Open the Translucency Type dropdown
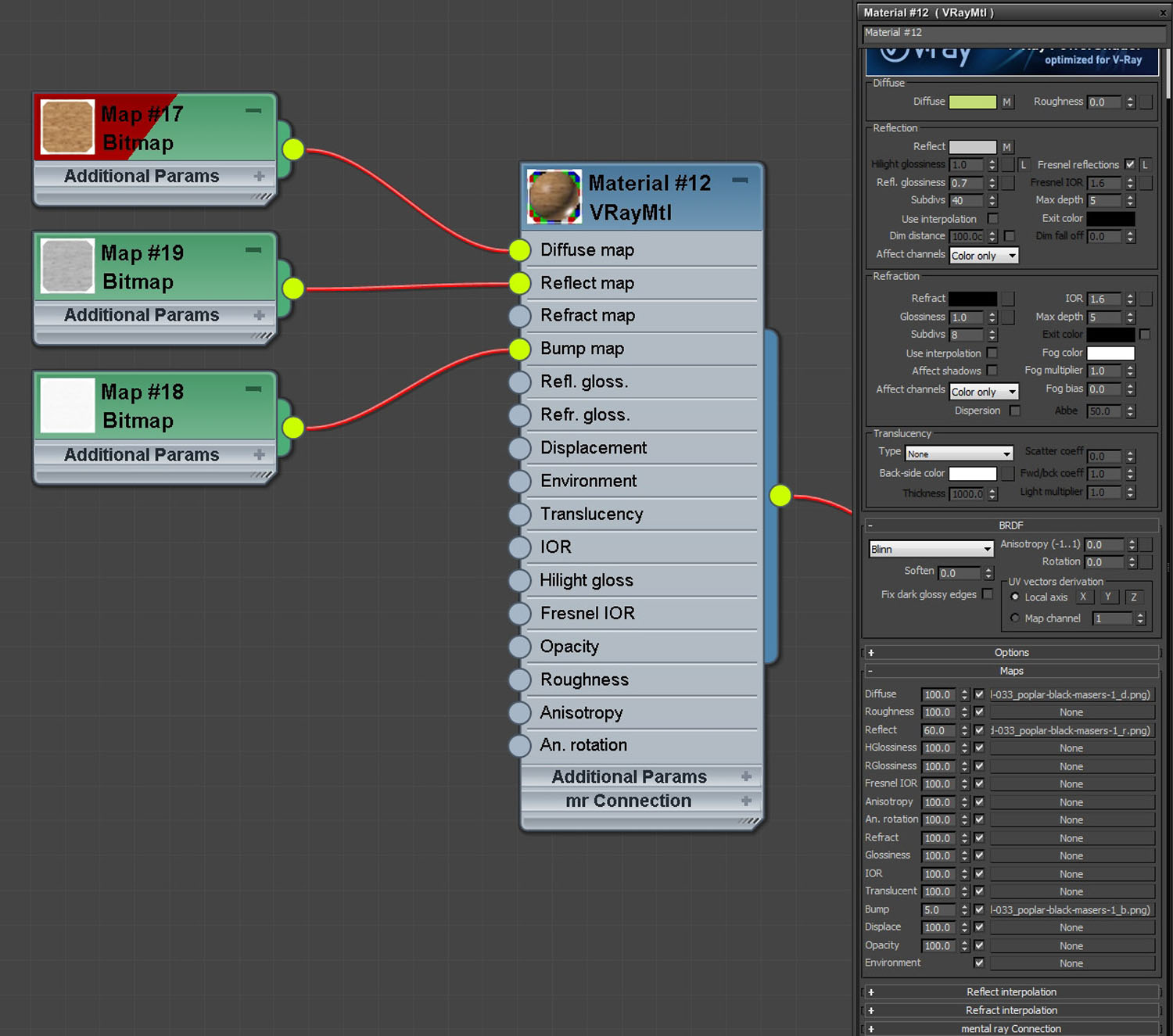The height and width of the screenshot is (1036, 1173). pyautogui.click(x=959, y=453)
